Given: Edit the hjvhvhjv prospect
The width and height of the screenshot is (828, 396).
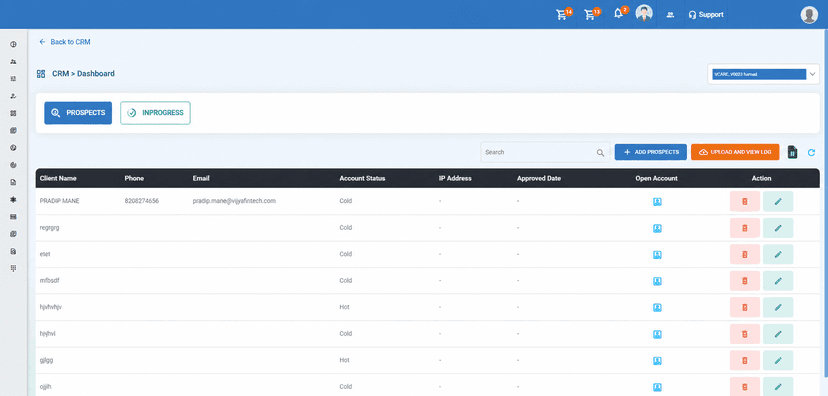Looking at the screenshot, I should (x=778, y=307).
